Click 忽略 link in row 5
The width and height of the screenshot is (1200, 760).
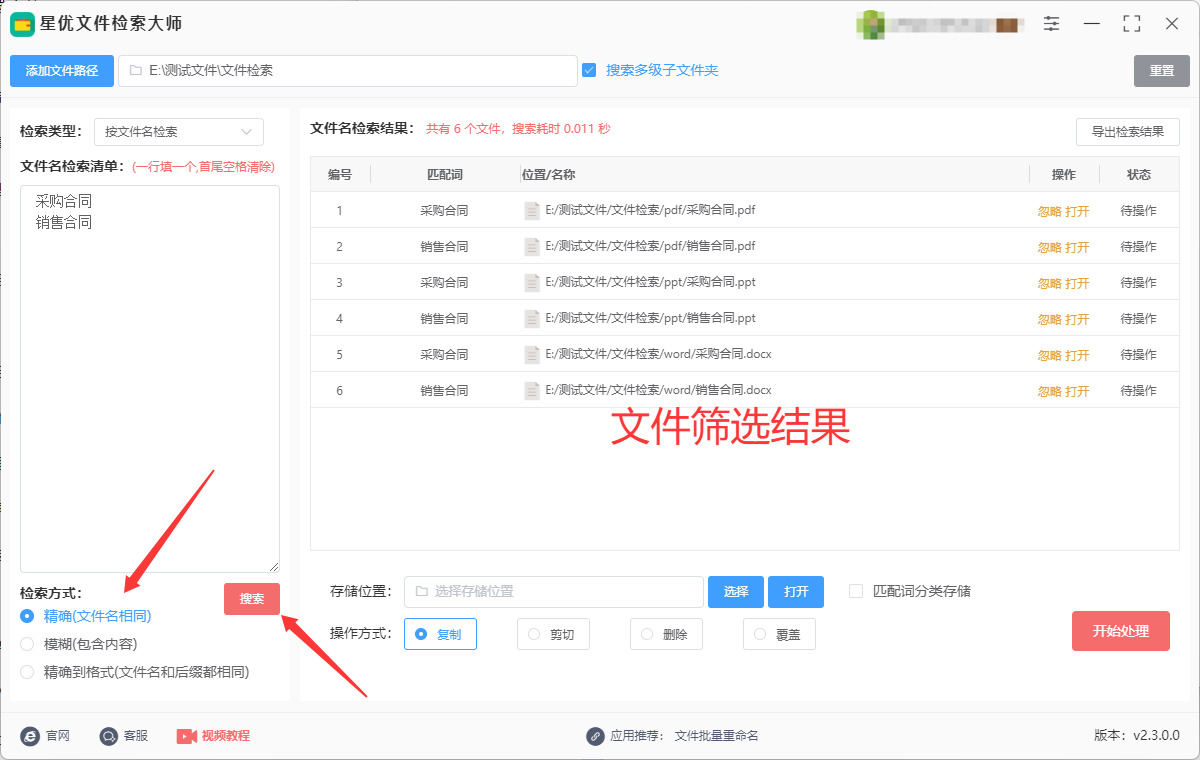click(1050, 356)
